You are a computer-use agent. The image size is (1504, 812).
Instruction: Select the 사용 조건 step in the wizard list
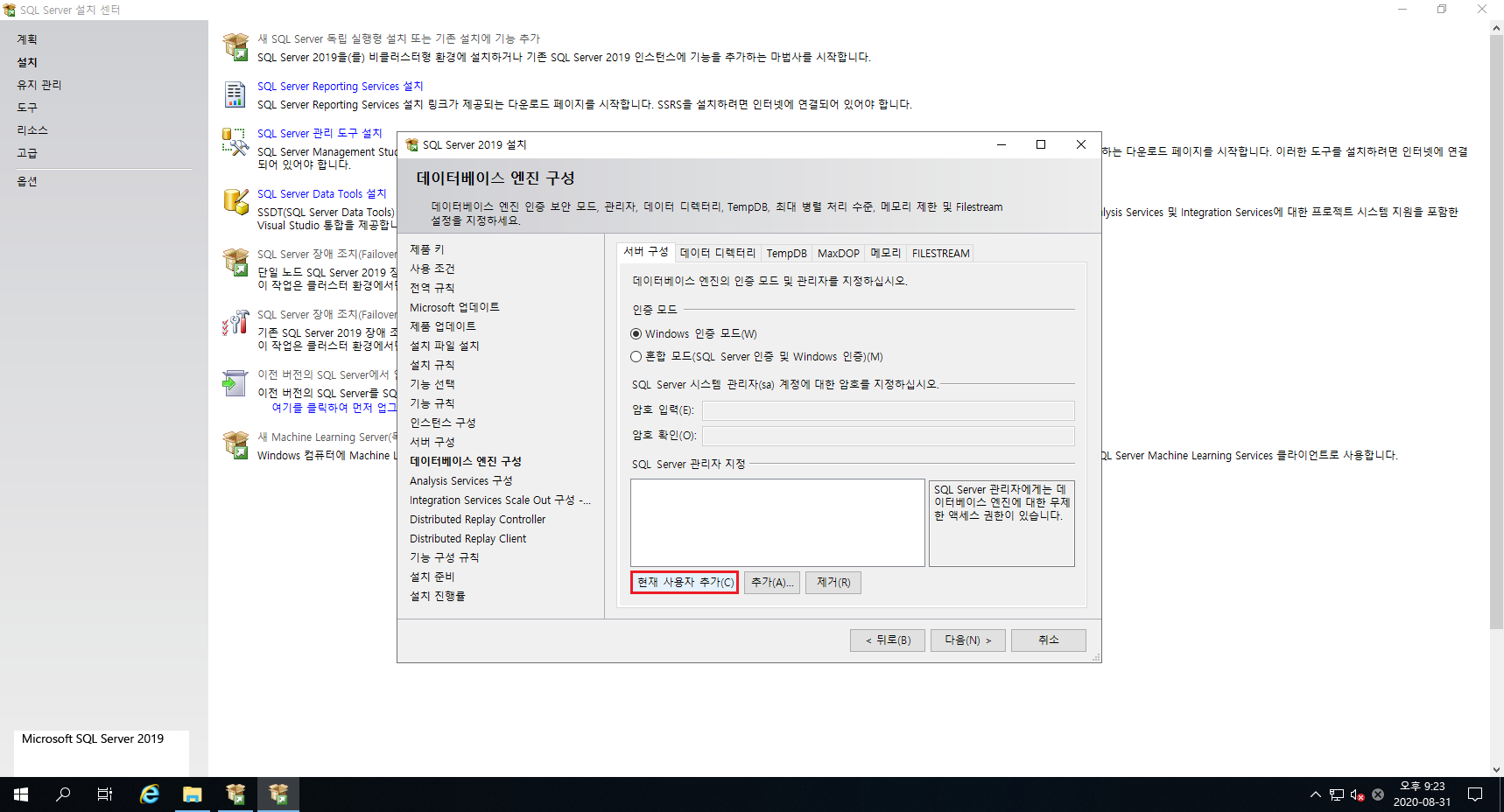(432, 269)
